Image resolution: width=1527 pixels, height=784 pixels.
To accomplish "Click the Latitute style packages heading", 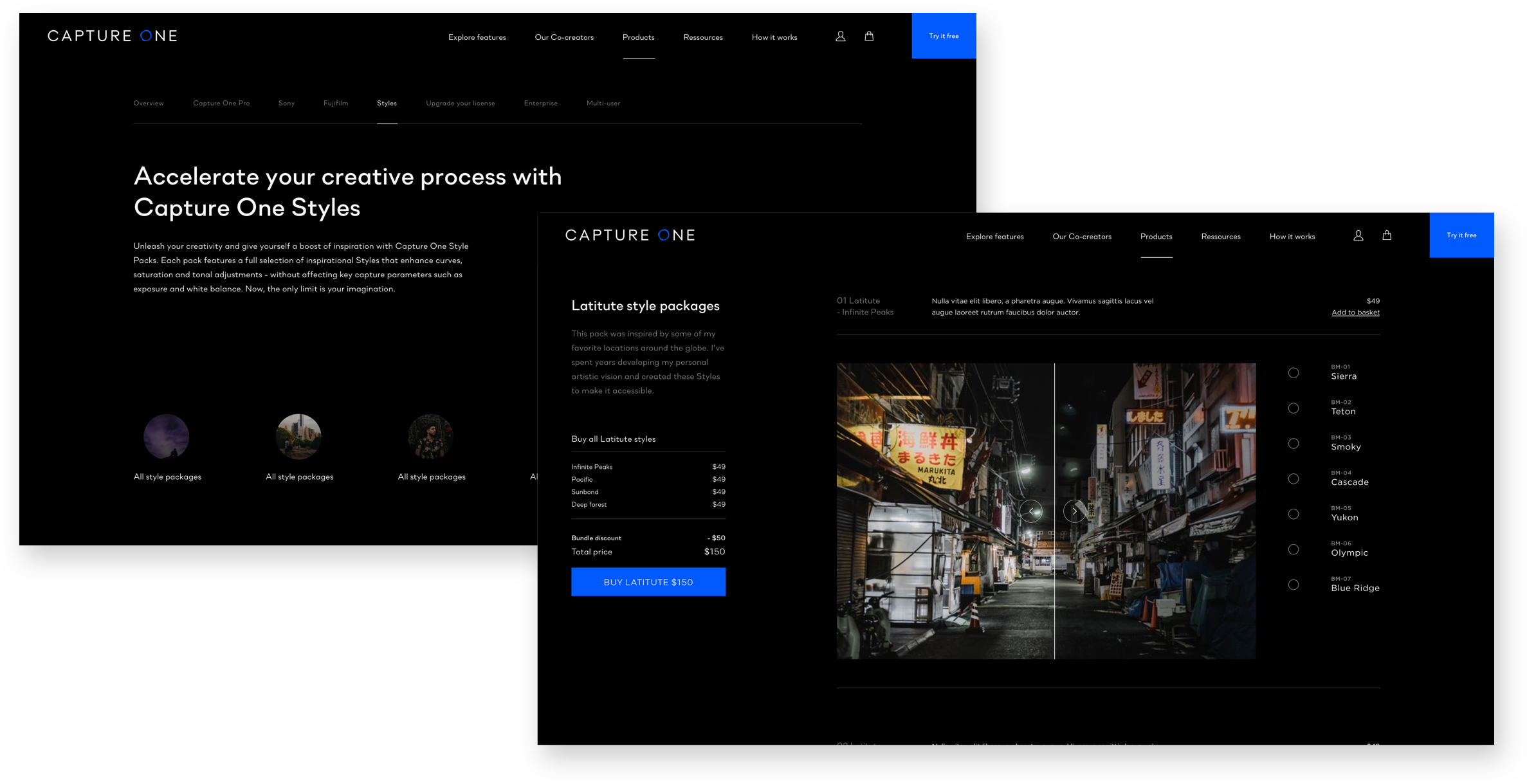I will click(645, 306).
